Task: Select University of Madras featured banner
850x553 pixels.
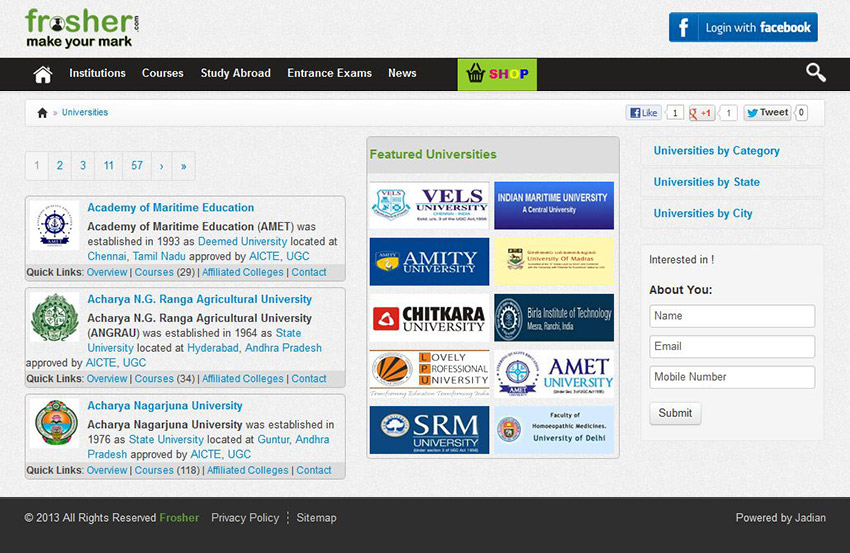Action: click(x=554, y=261)
